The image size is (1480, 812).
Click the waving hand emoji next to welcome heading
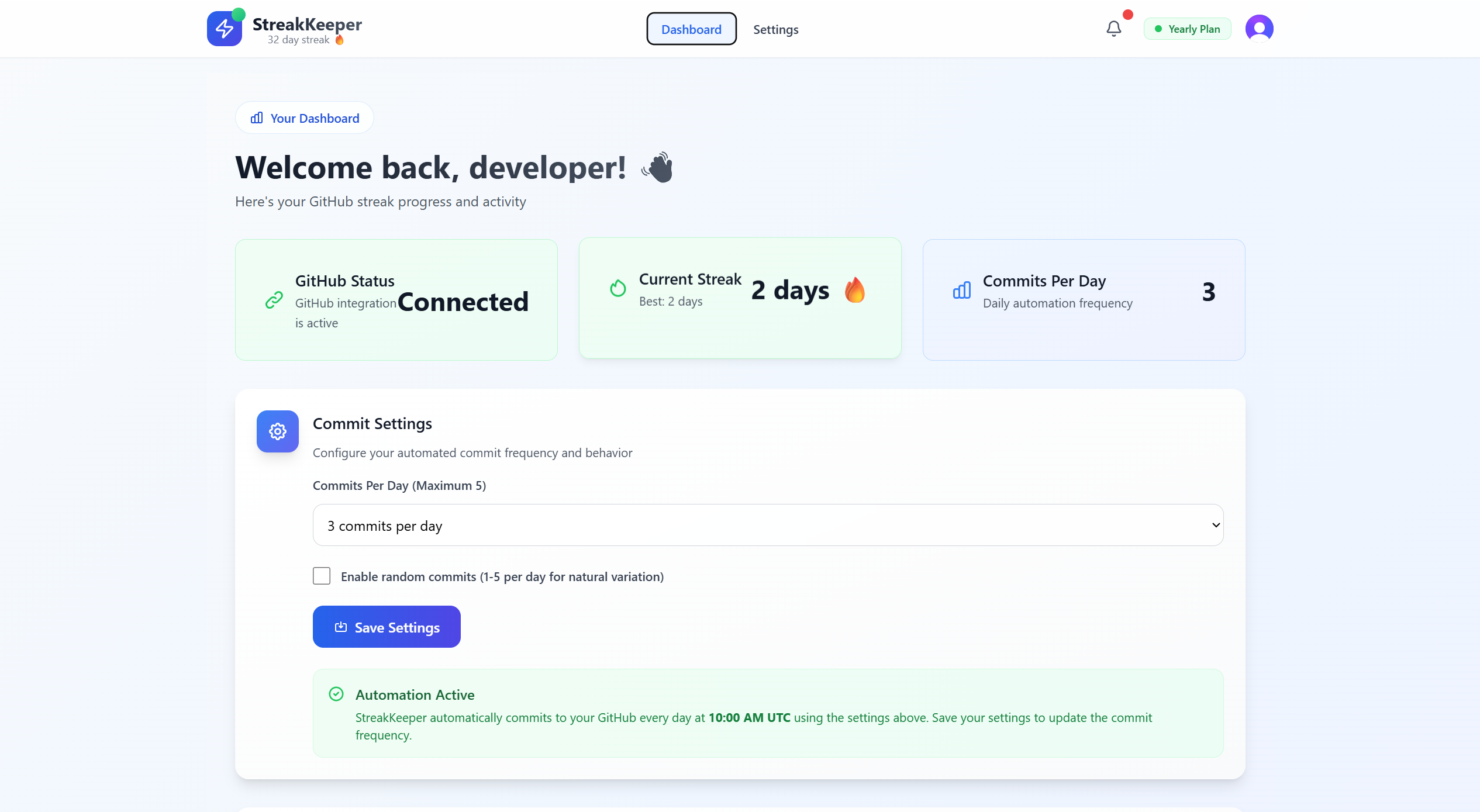[657, 167]
